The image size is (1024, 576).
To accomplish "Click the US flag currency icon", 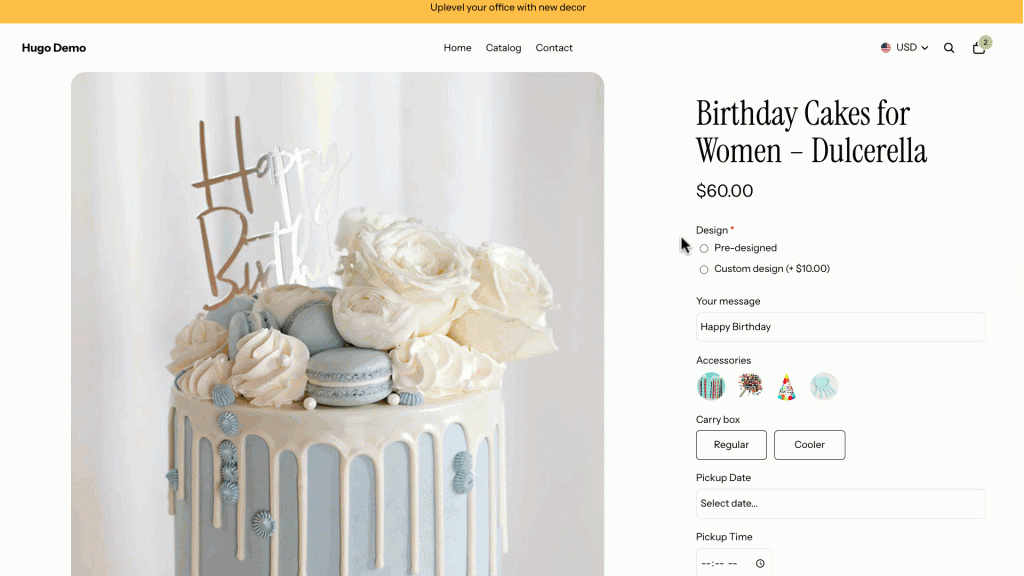I will (886, 48).
